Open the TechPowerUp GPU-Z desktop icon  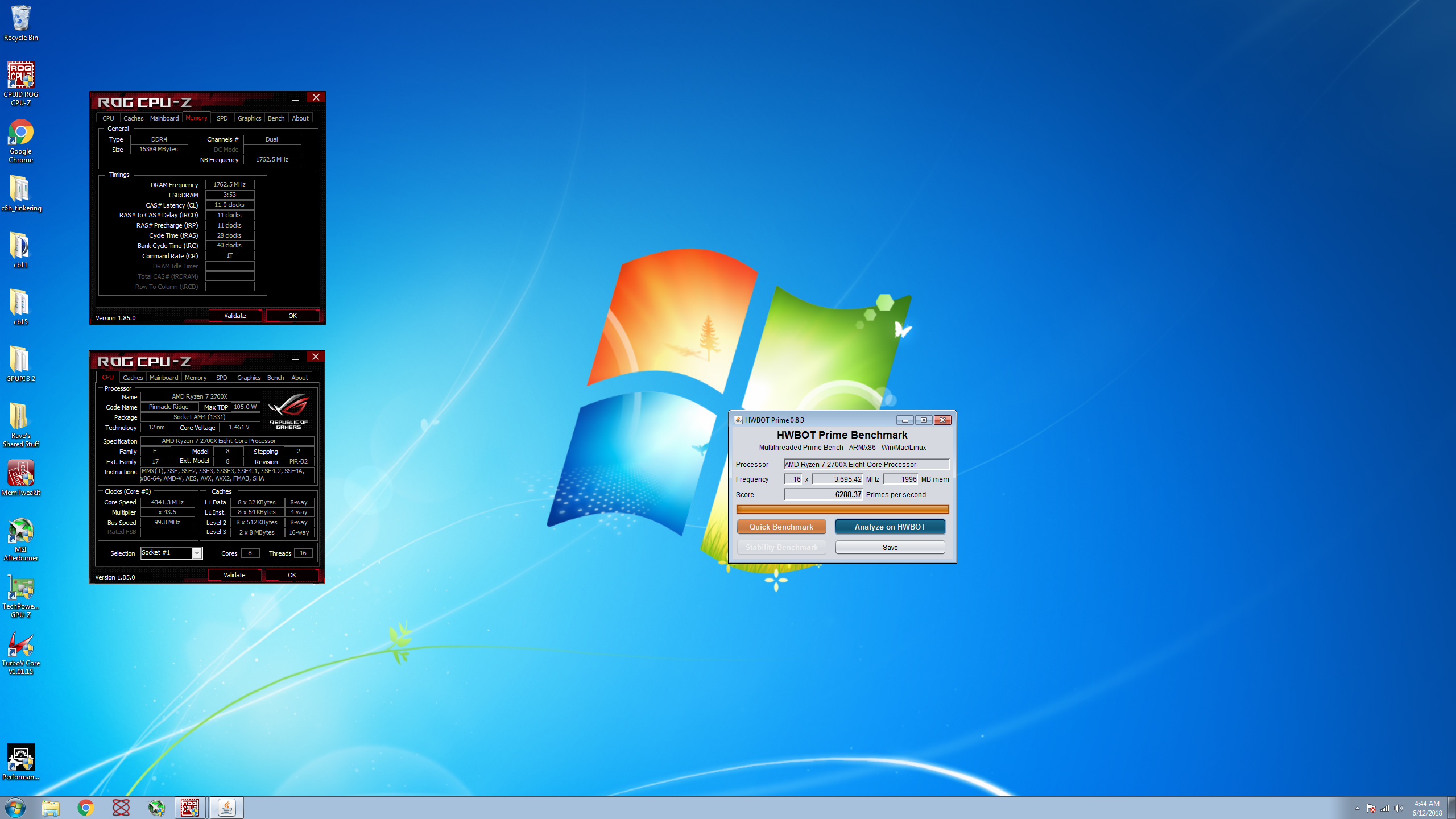pyautogui.click(x=21, y=595)
